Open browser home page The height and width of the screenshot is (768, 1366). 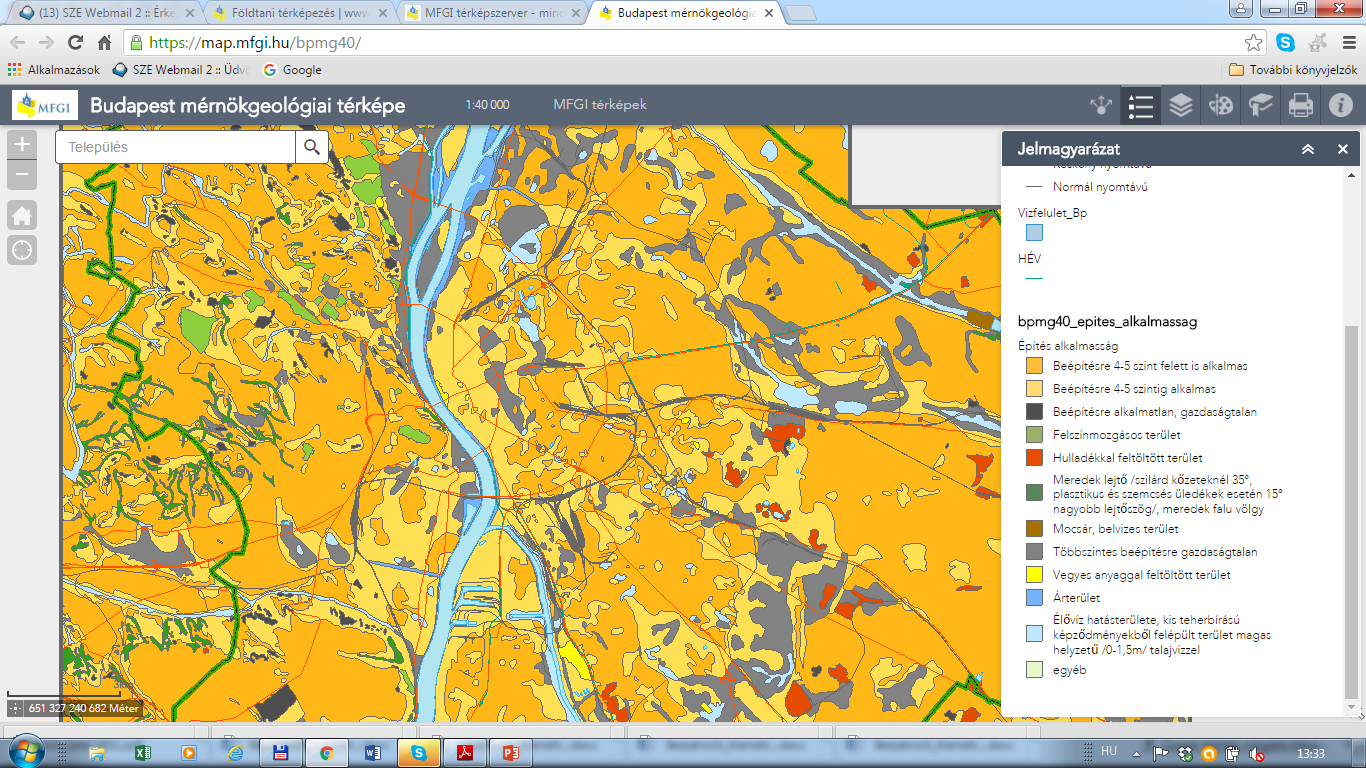click(104, 43)
